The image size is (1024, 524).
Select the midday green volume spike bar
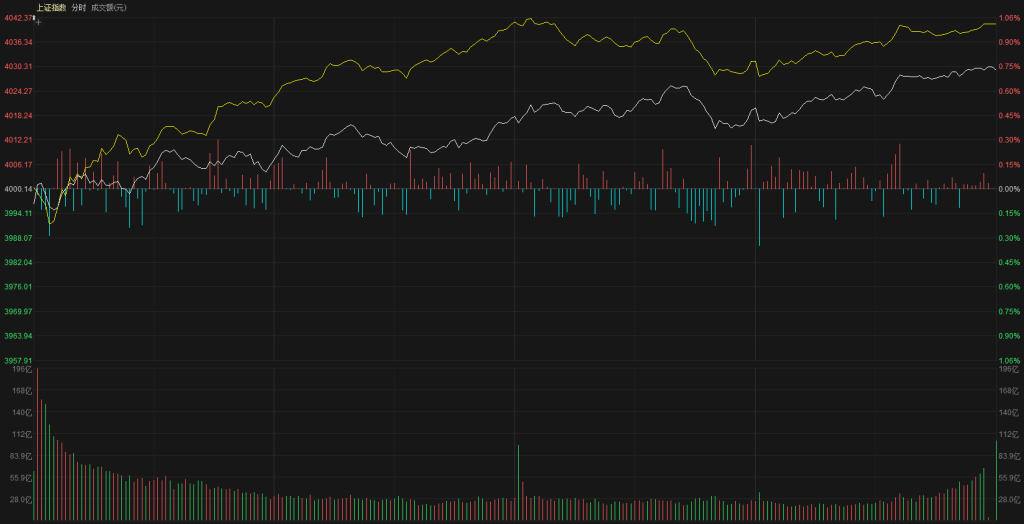click(x=518, y=482)
